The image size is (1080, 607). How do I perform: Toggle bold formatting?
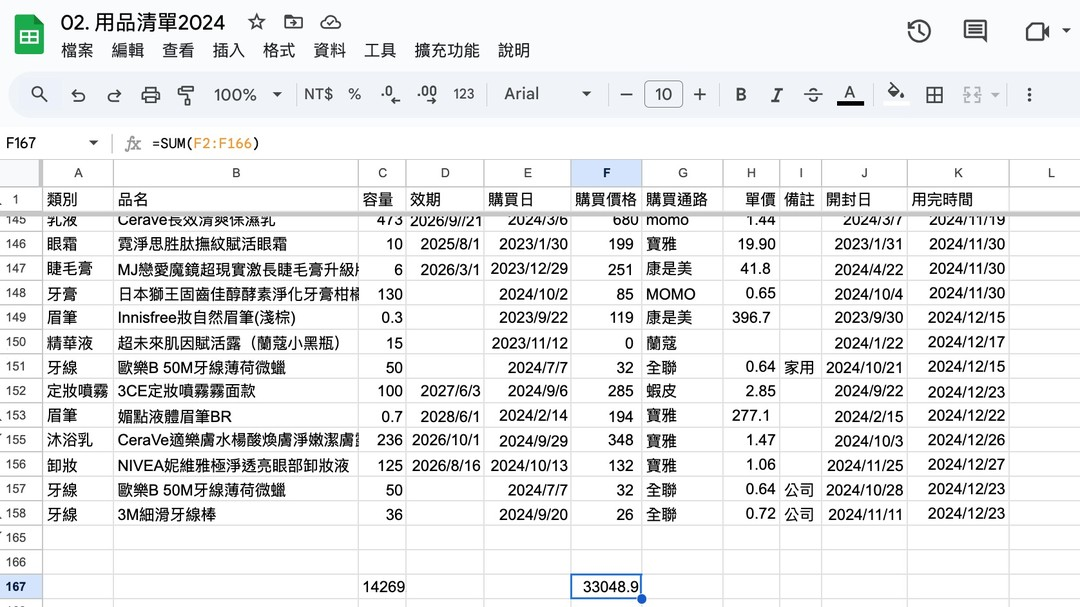coord(741,95)
